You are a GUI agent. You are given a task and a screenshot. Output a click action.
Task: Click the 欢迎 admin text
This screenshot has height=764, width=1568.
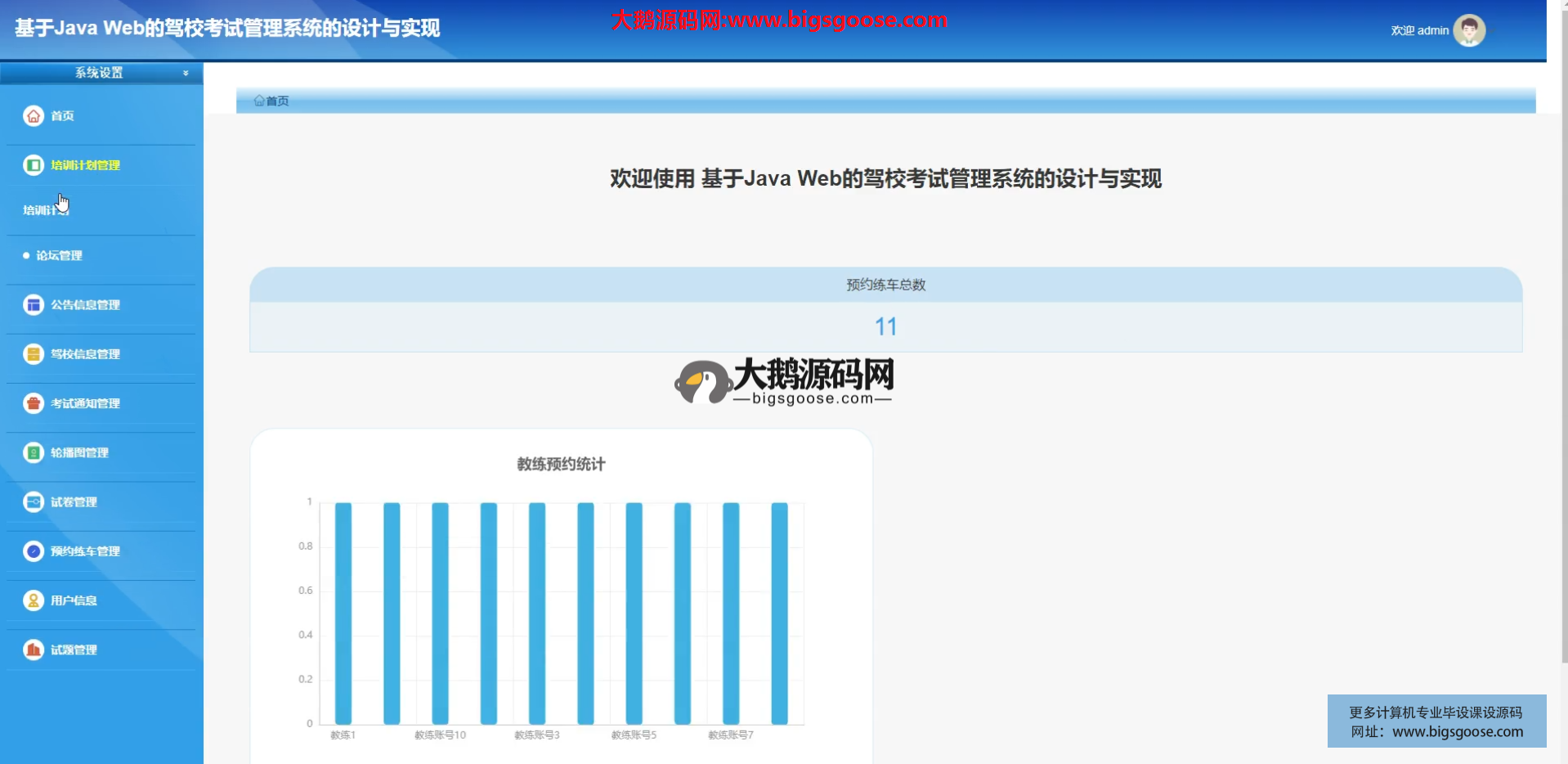[1419, 31]
